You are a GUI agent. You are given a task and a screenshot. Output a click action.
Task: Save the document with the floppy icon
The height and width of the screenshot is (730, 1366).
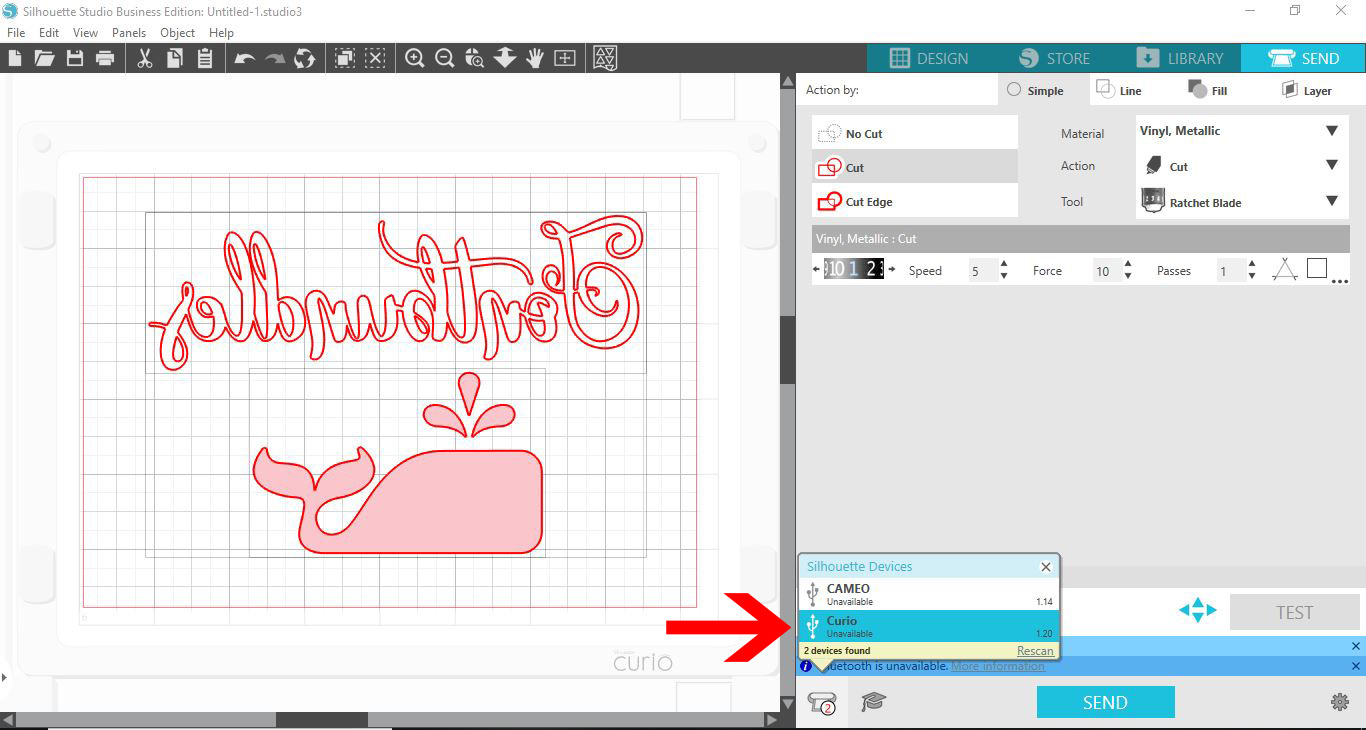click(x=75, y=58)
